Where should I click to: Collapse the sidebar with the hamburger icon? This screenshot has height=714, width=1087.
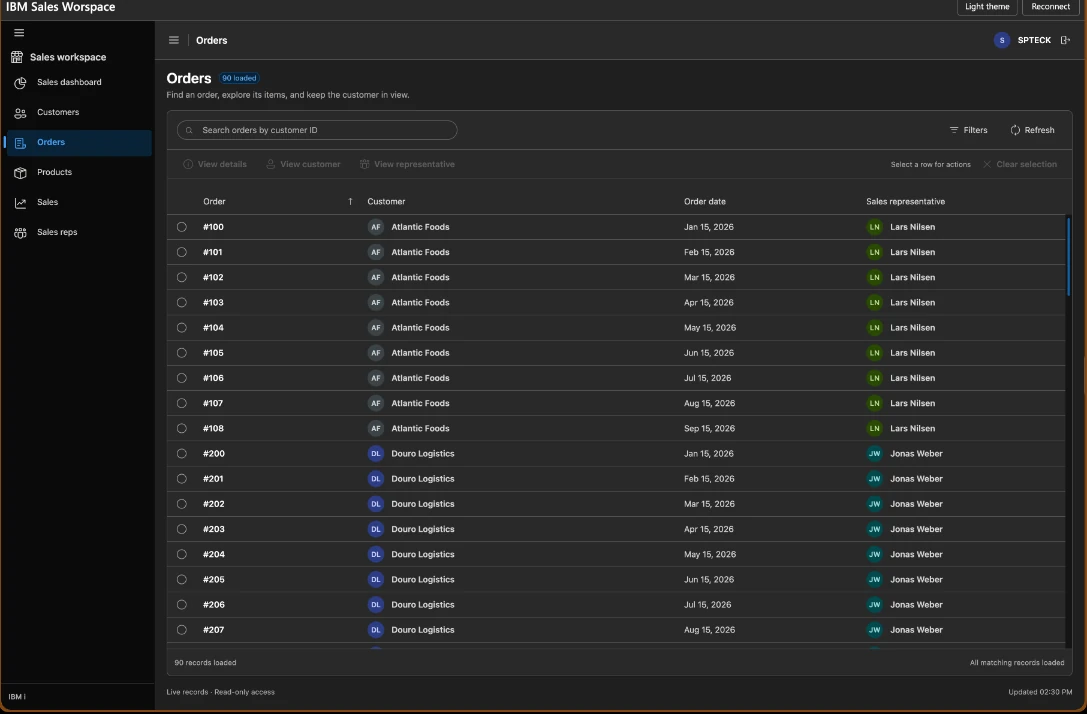(x=19, y=33)
